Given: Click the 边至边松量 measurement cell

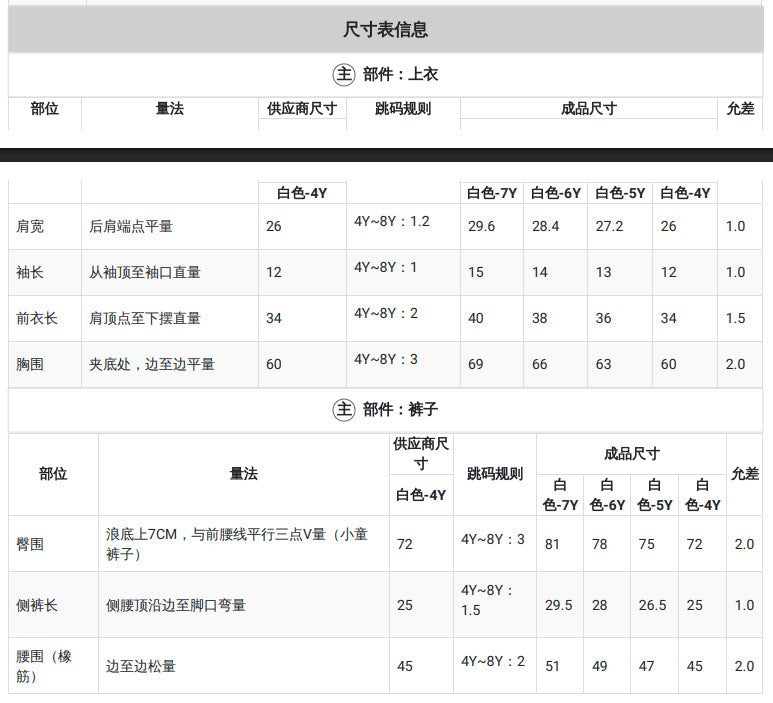Looking at the screenshot, I should 141,667.
